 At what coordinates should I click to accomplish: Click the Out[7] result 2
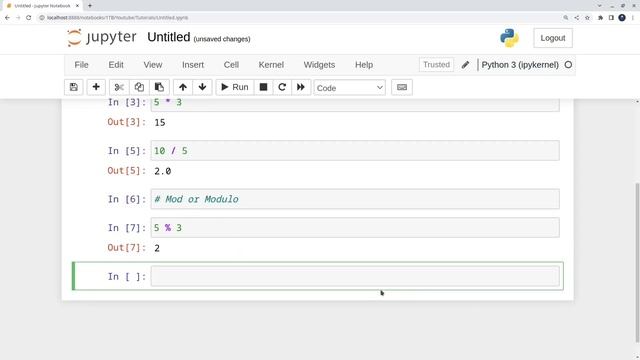tap(157, 248)
